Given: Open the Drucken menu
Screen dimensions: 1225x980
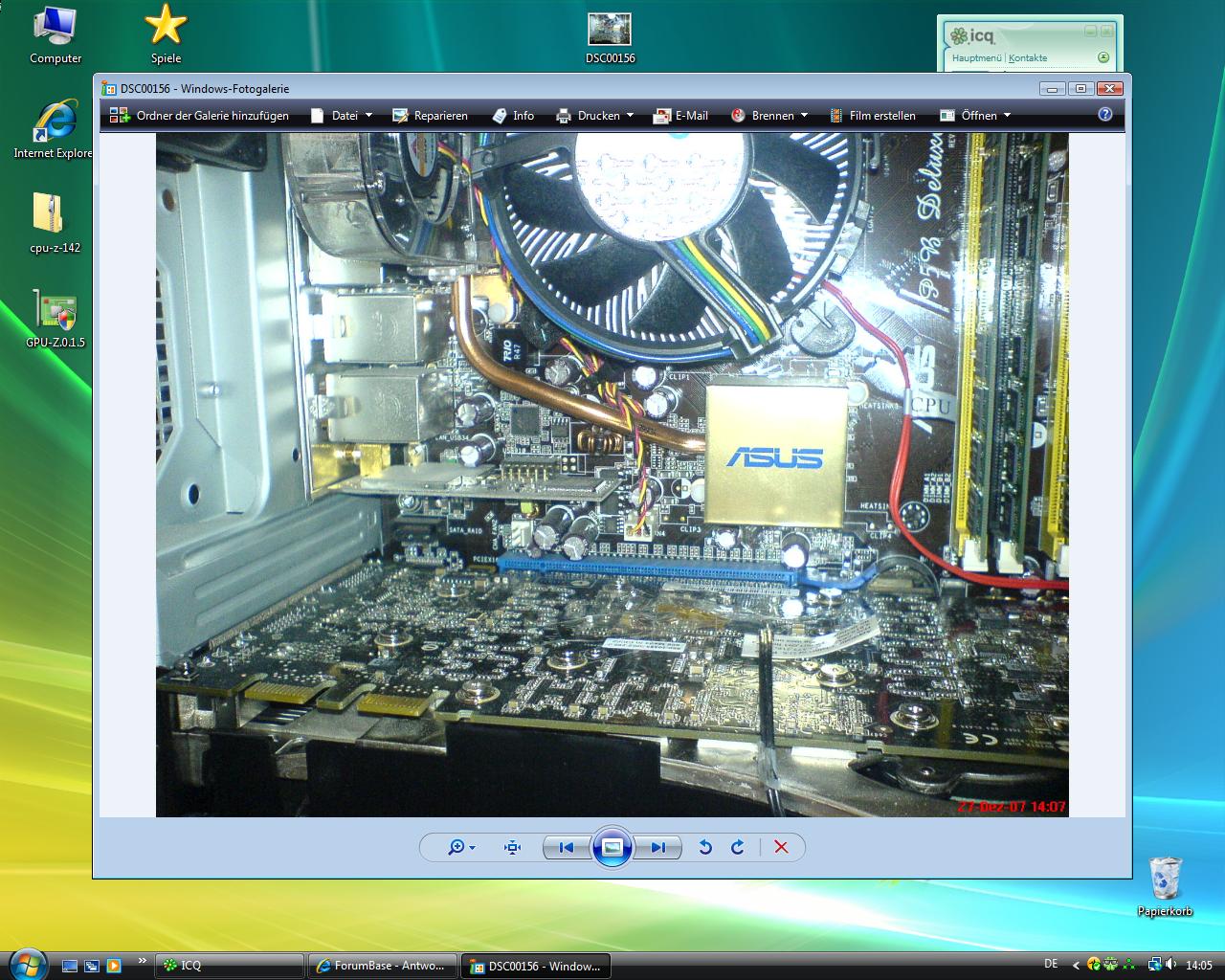Looking at the screenshot, I should click(x=595, y=115).
